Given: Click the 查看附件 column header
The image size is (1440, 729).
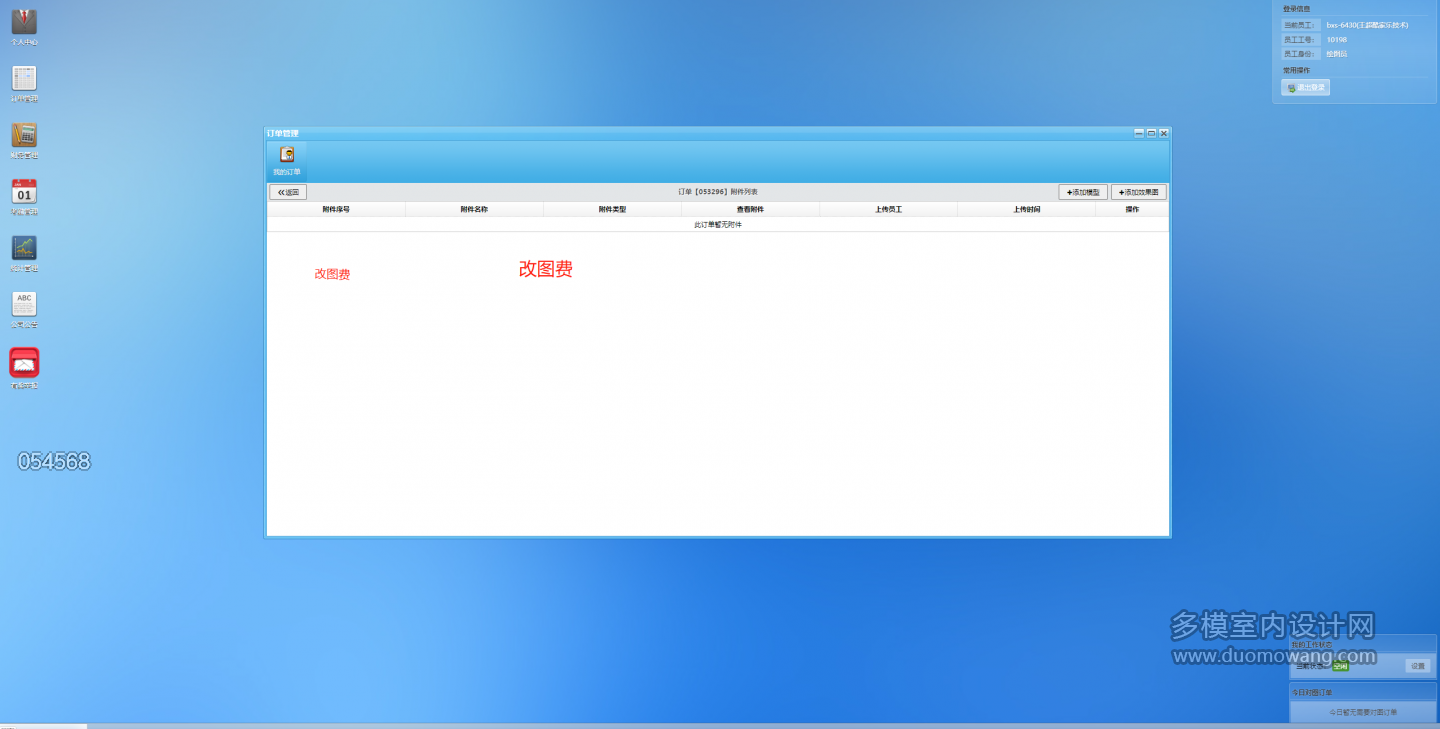Looking at the screenshot, I should [x=750, y=210].
